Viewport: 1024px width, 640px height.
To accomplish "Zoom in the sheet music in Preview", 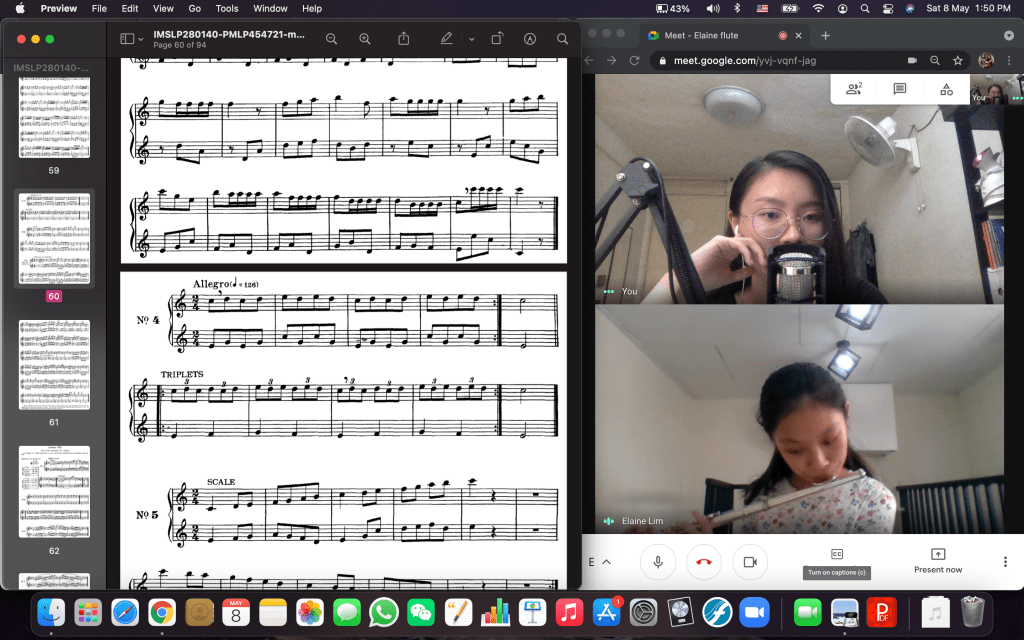I will coord(365,39).
